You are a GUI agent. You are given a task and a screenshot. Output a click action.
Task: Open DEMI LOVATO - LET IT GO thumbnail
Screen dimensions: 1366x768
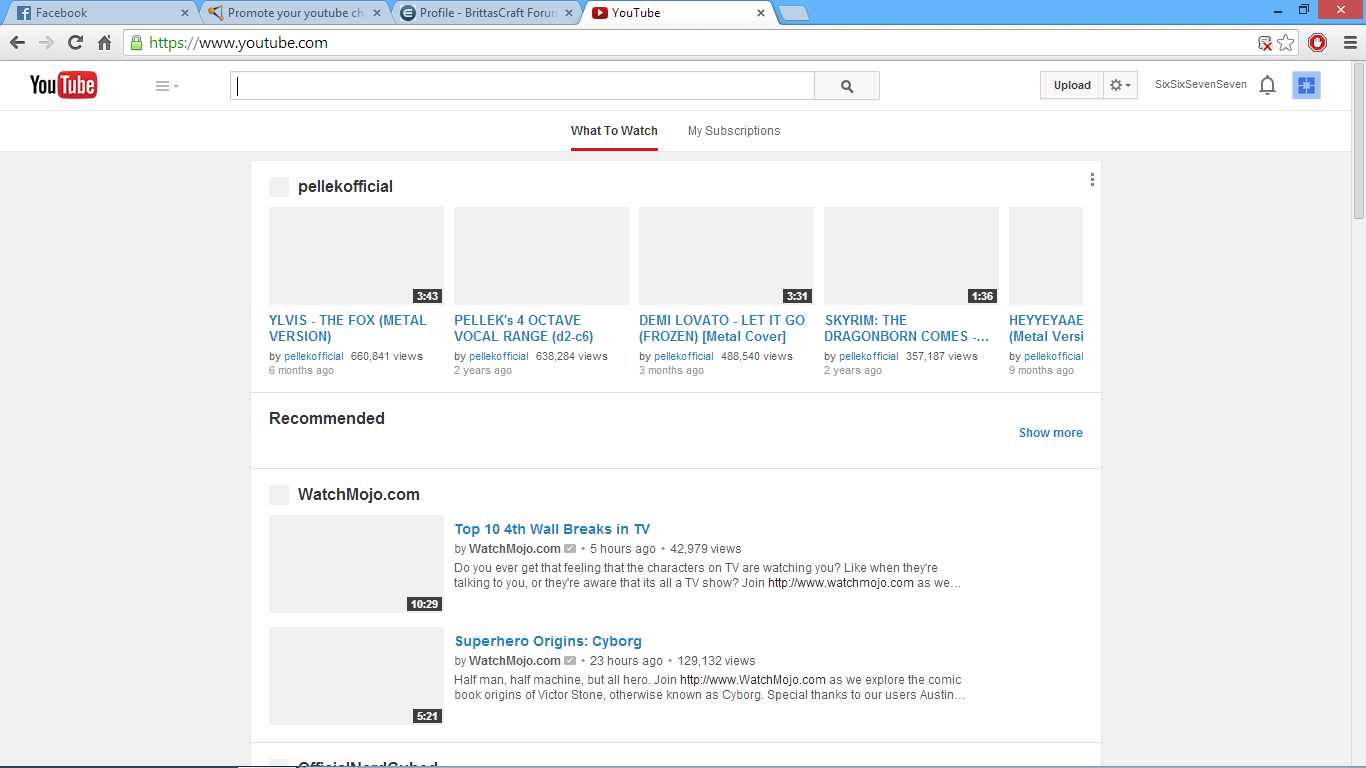[726, 256]
